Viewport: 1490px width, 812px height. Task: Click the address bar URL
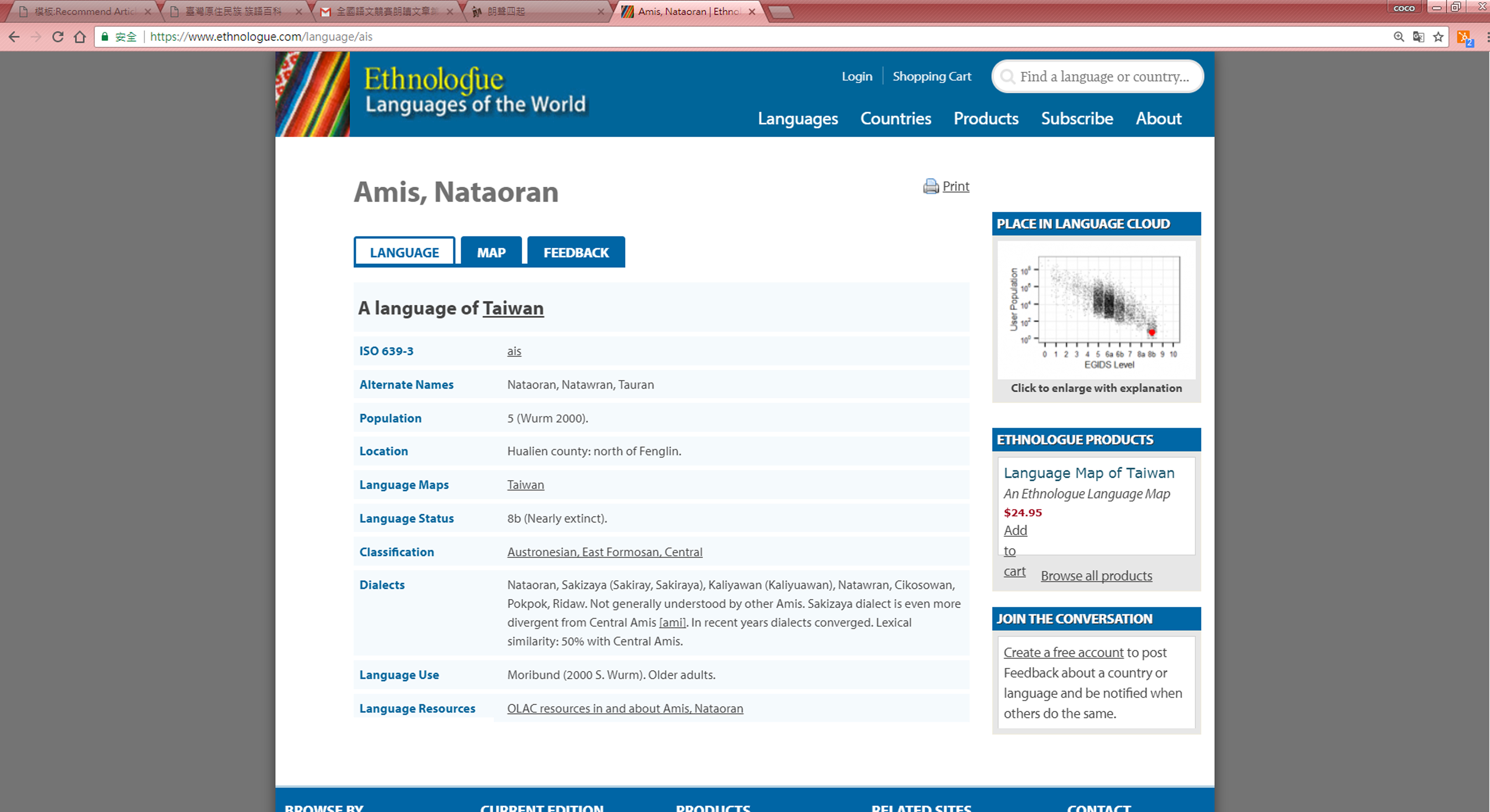tap(261, 37)
